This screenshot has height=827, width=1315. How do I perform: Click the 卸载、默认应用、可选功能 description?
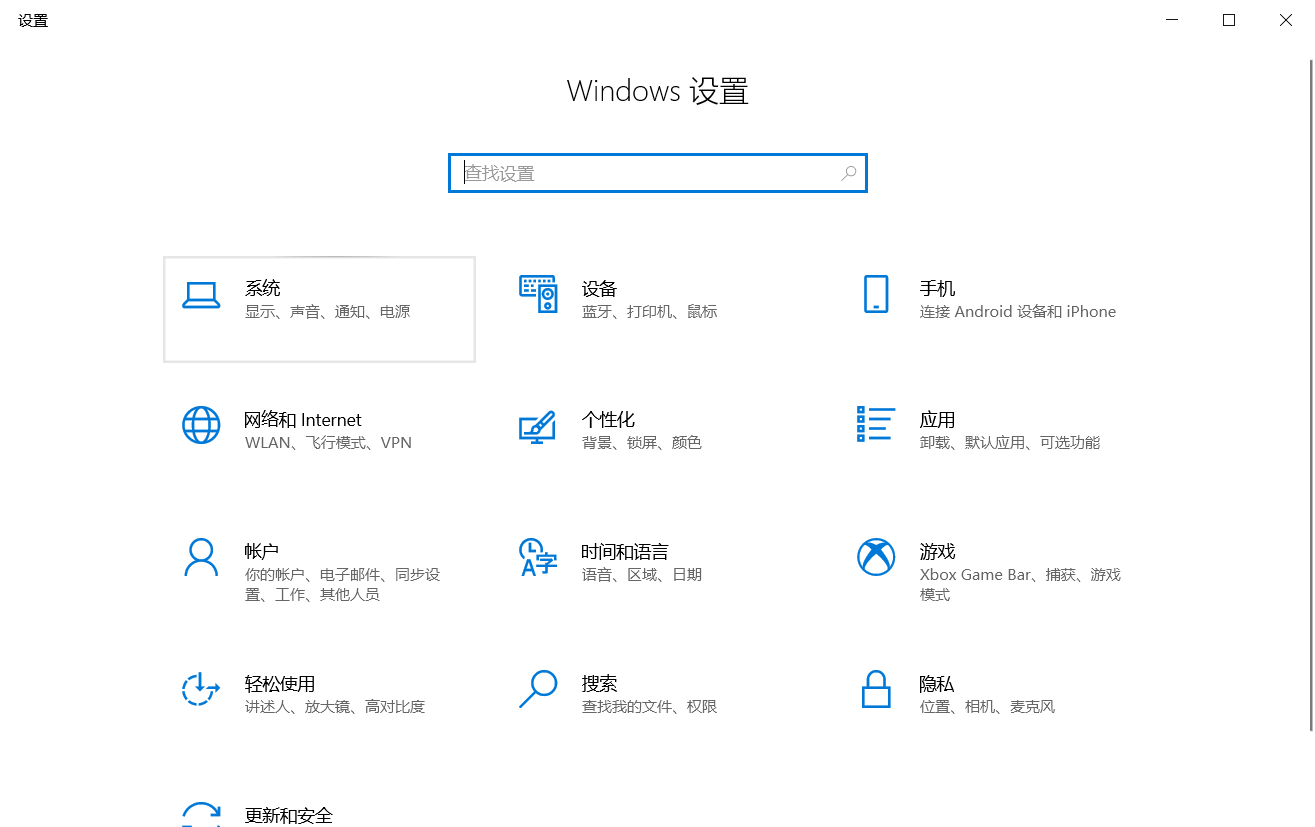[1010, 443]
